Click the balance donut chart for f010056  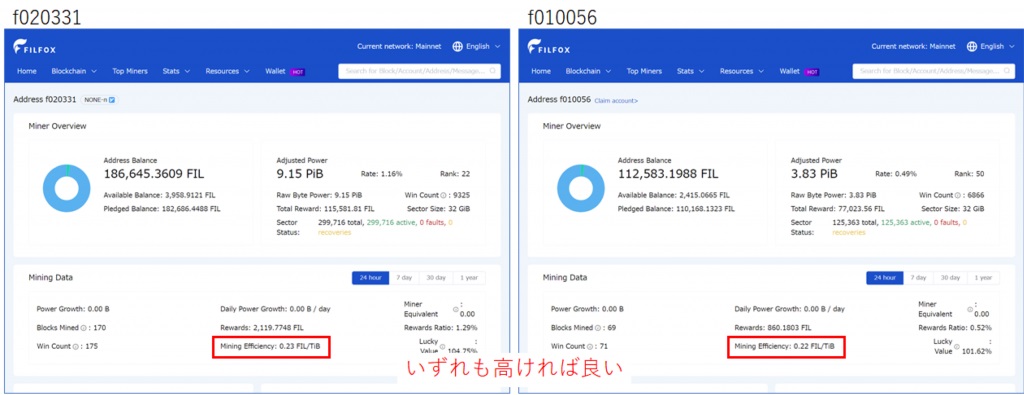click(x=581, y=188)
